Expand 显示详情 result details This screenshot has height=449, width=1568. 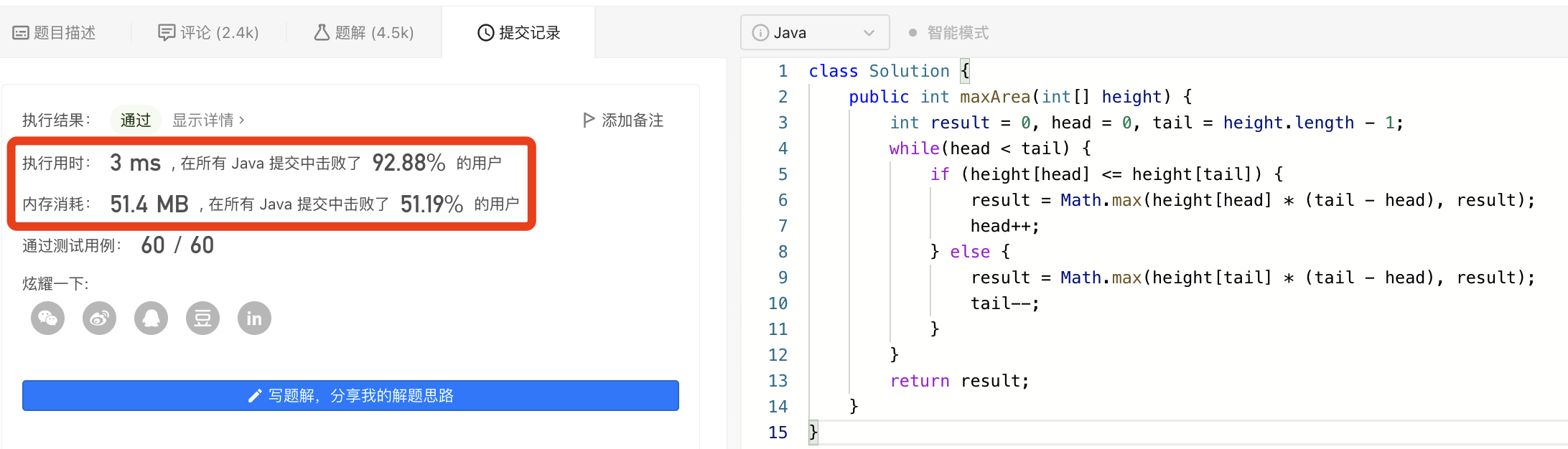tap(208, 120)
